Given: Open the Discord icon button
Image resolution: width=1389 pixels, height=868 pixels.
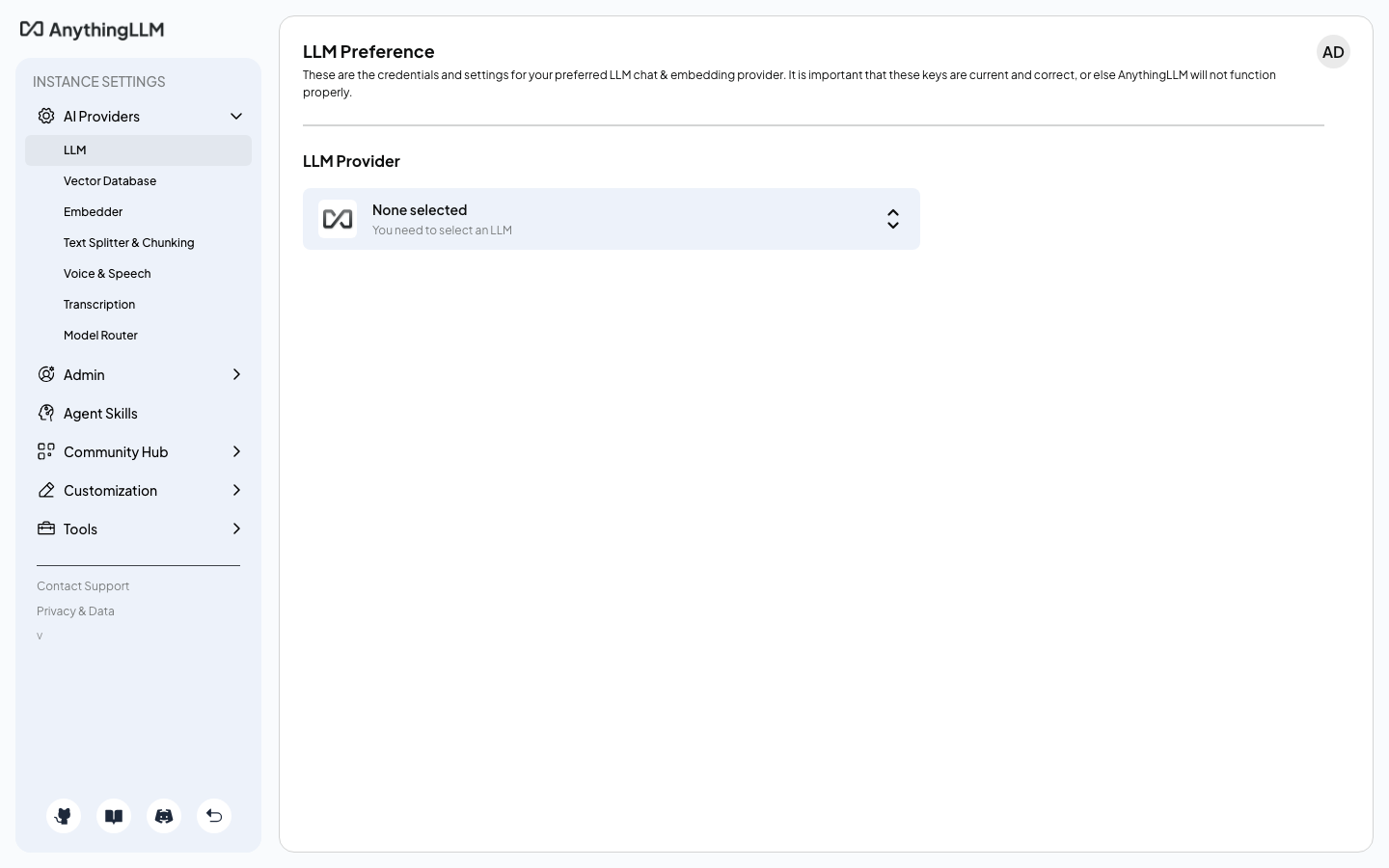Looking at the screenshot, I should click(164, 816).
